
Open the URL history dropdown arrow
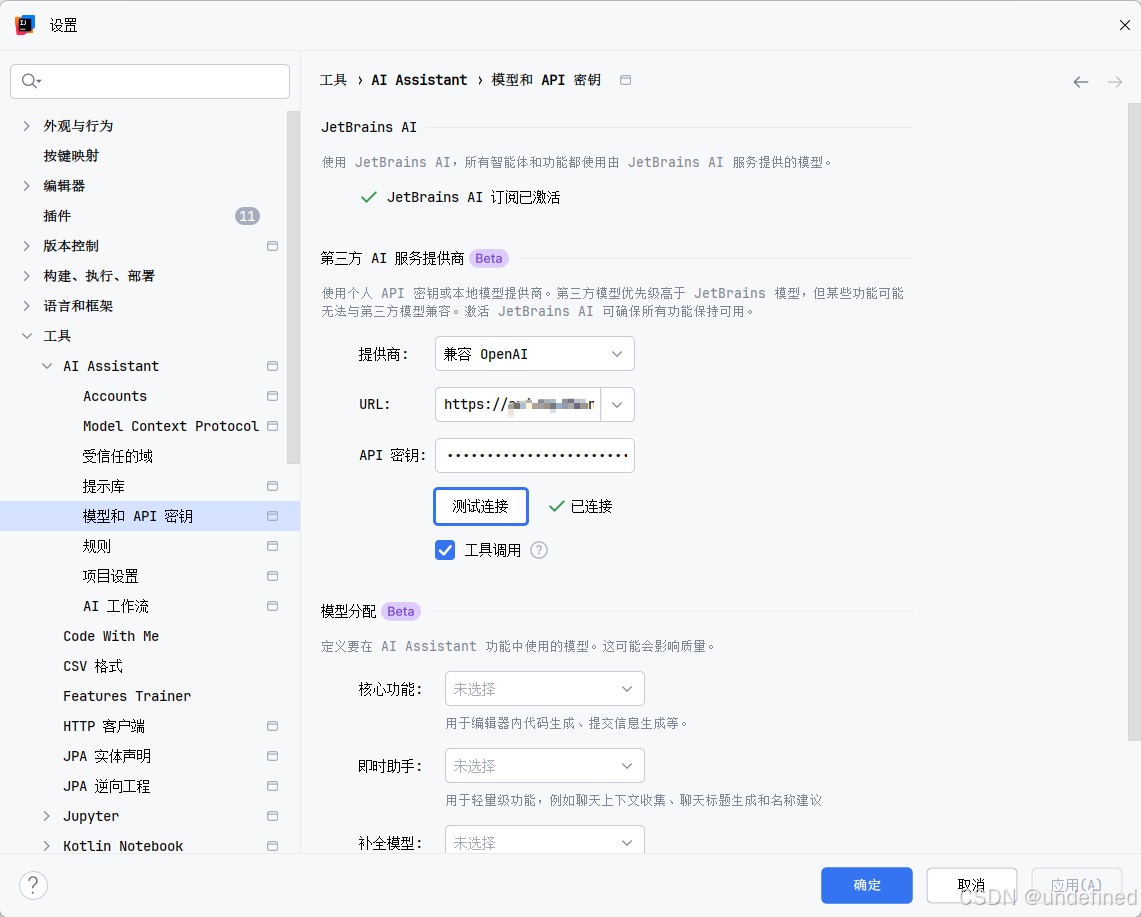click(x=617, y=405)
